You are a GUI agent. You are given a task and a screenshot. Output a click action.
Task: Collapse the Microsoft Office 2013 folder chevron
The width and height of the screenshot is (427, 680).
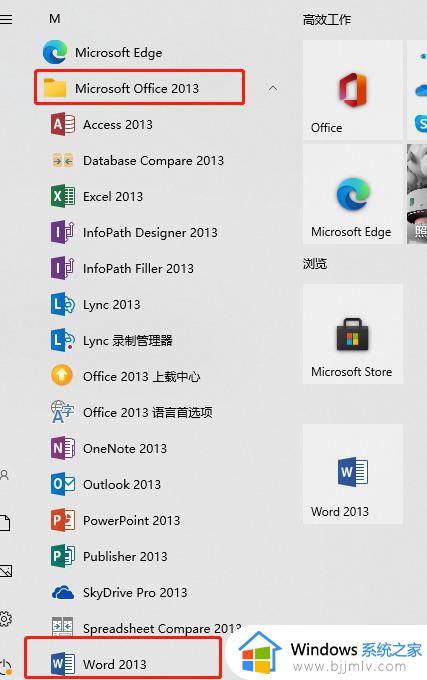(x=273, y=88)
